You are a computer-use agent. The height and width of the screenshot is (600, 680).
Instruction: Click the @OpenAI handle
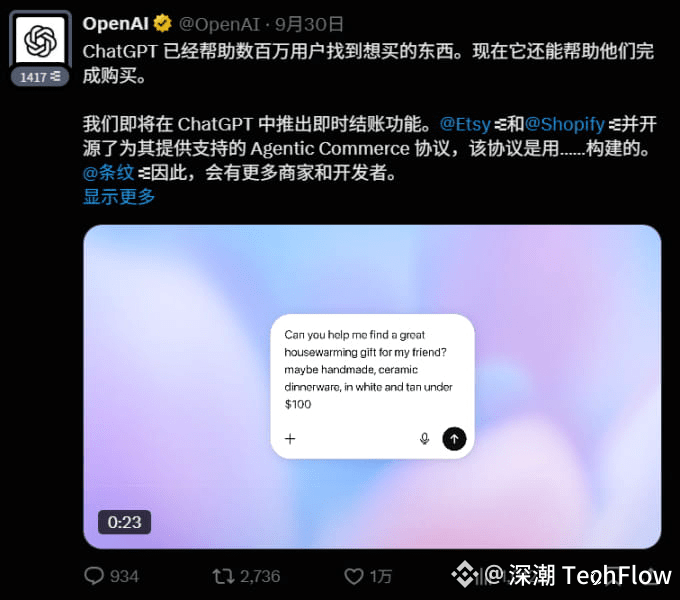tap(219, 24)
